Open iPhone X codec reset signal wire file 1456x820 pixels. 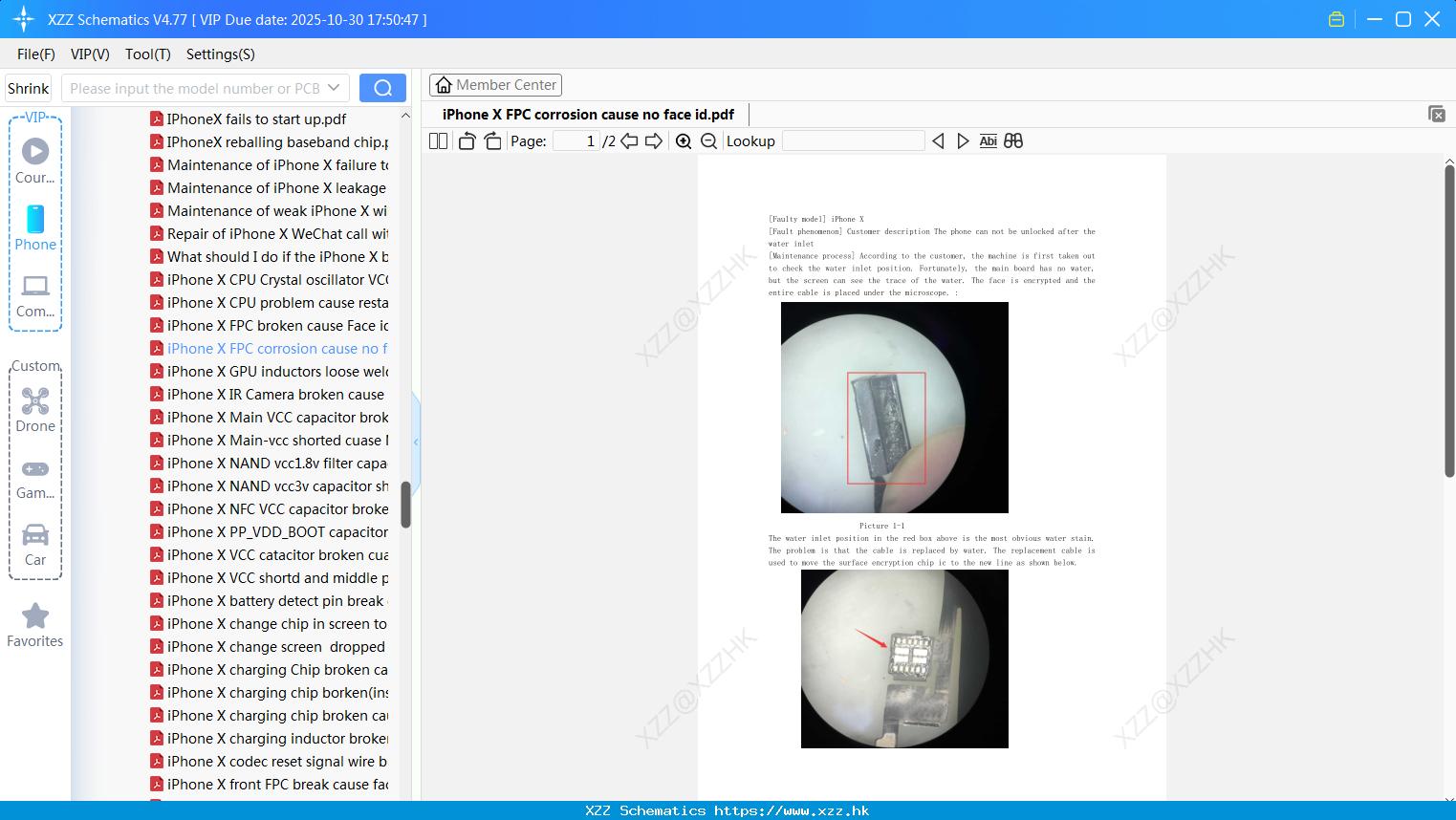277,762
